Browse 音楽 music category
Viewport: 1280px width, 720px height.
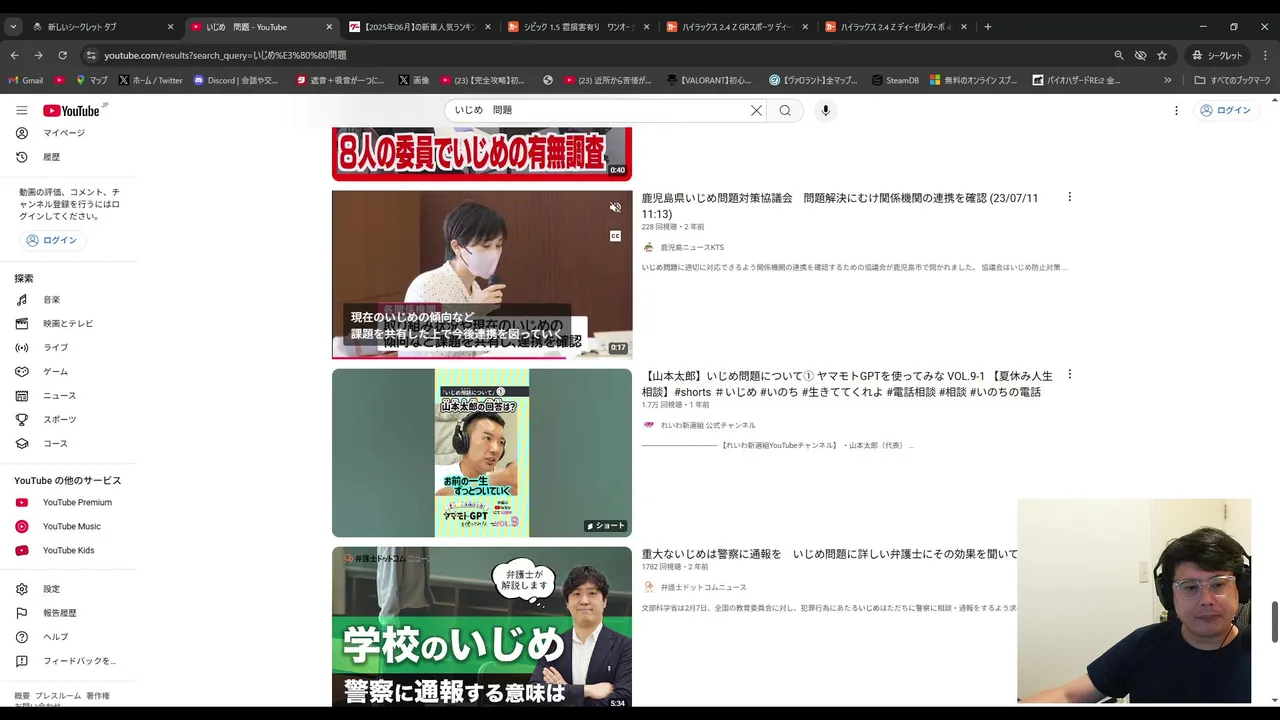(x=50, y=300)
